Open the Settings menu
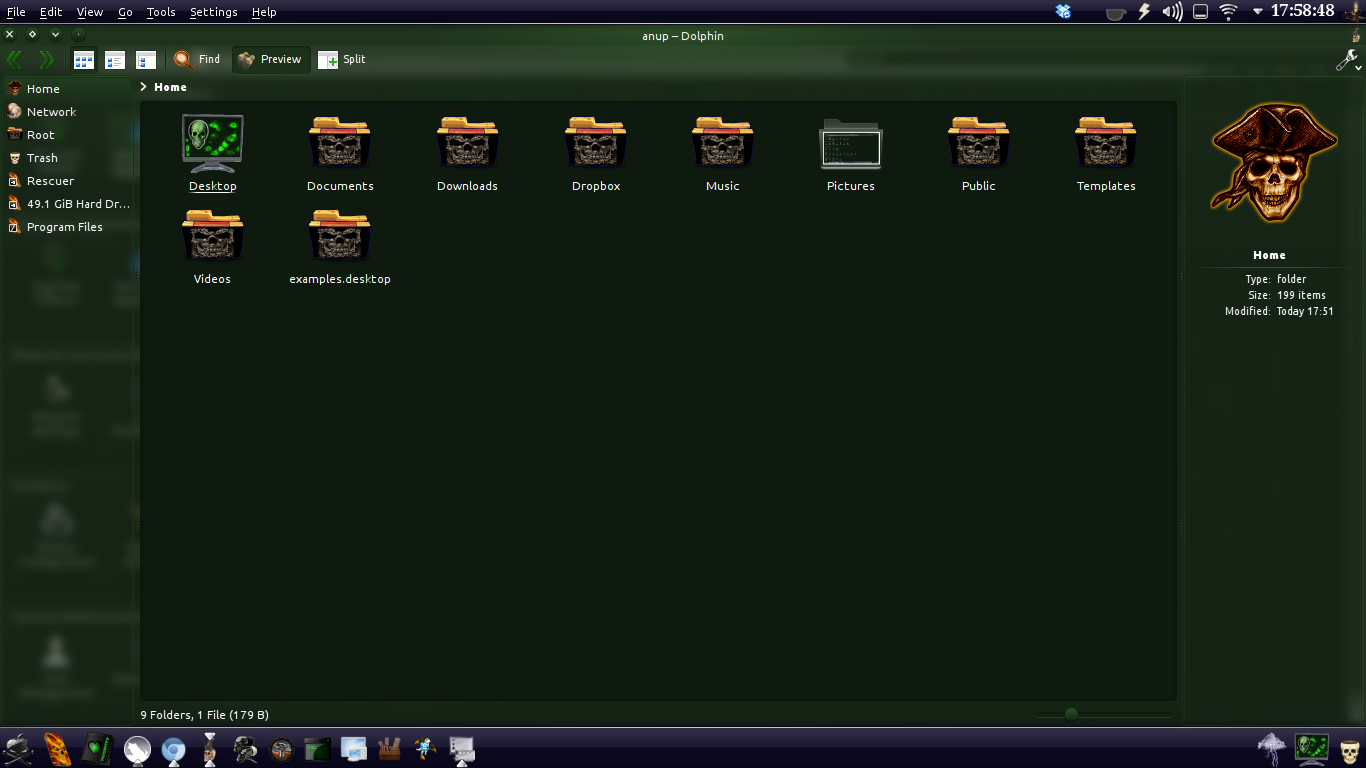The width and height of the screenshot is (1366, 768). [x=214, y=12]
